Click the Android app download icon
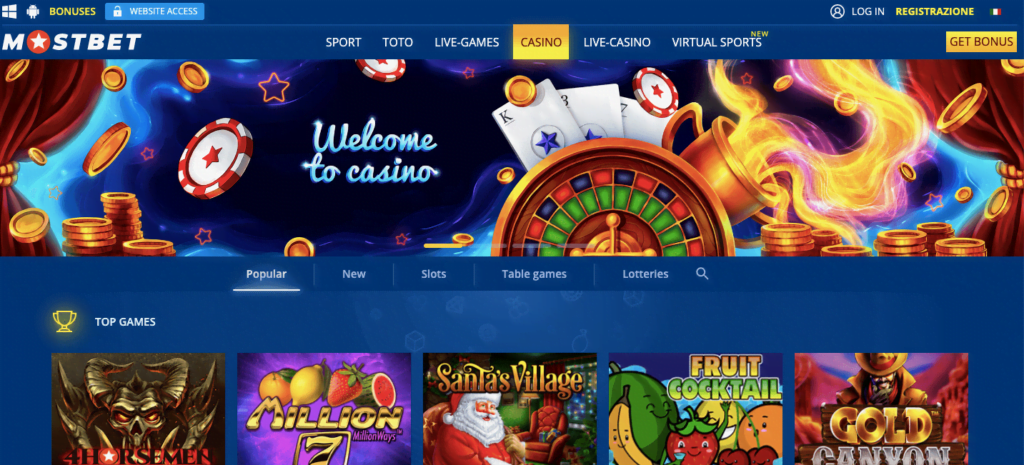This screenshot has width=1024, height=465. point(33,11)
